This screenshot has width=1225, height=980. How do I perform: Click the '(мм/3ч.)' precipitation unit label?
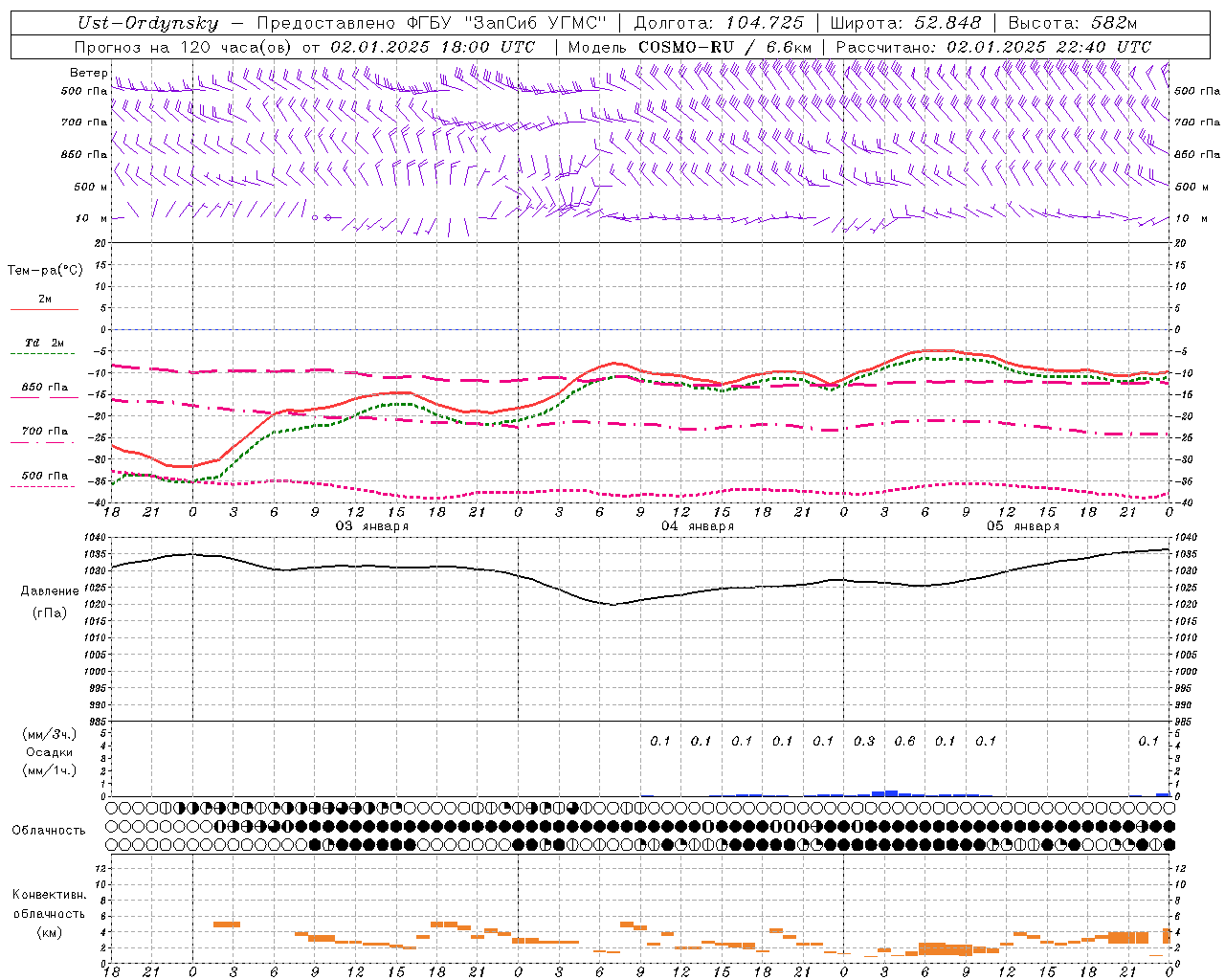pos(50,734)
